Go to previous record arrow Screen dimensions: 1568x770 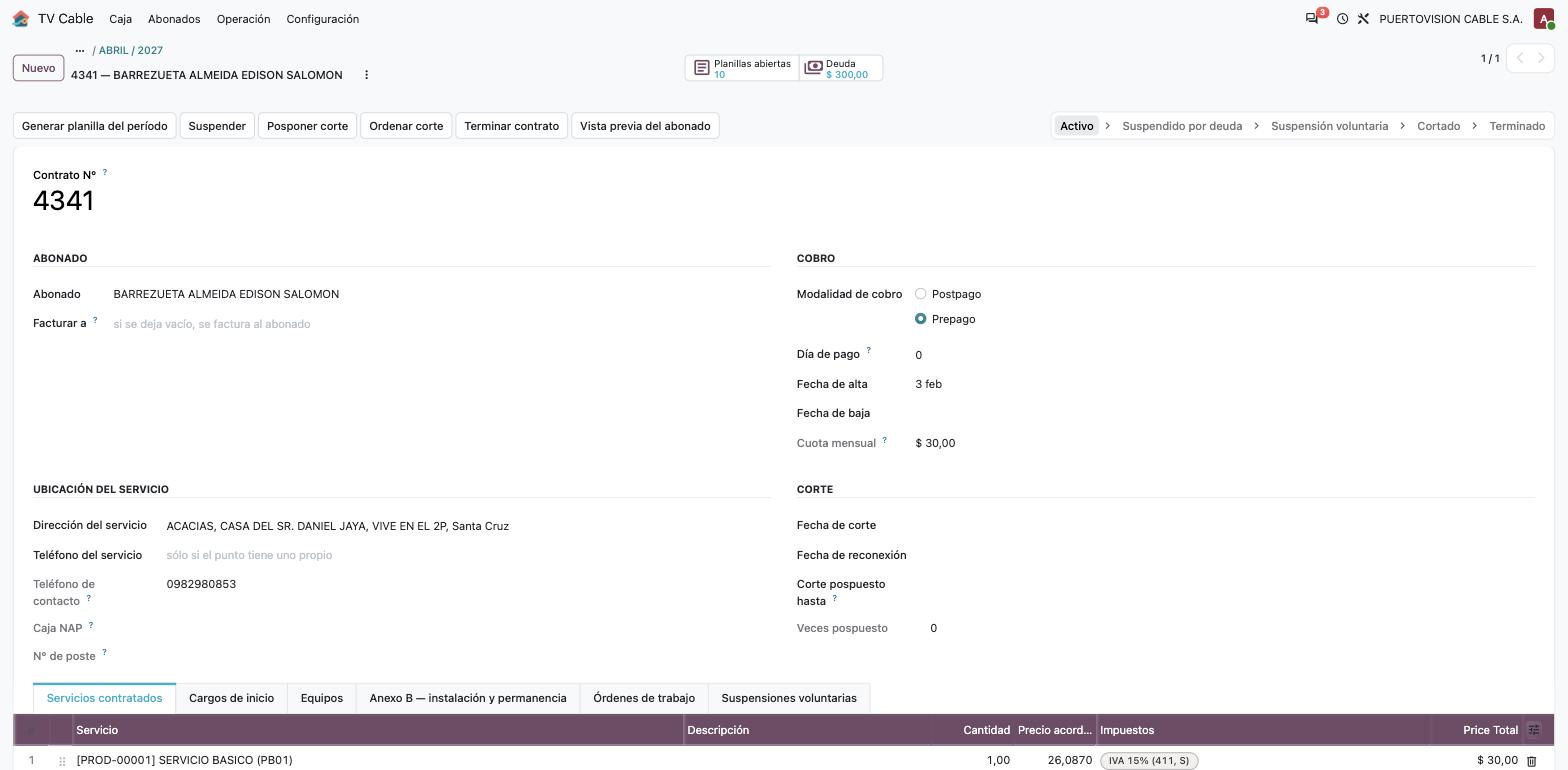[x=1520, y=58]
